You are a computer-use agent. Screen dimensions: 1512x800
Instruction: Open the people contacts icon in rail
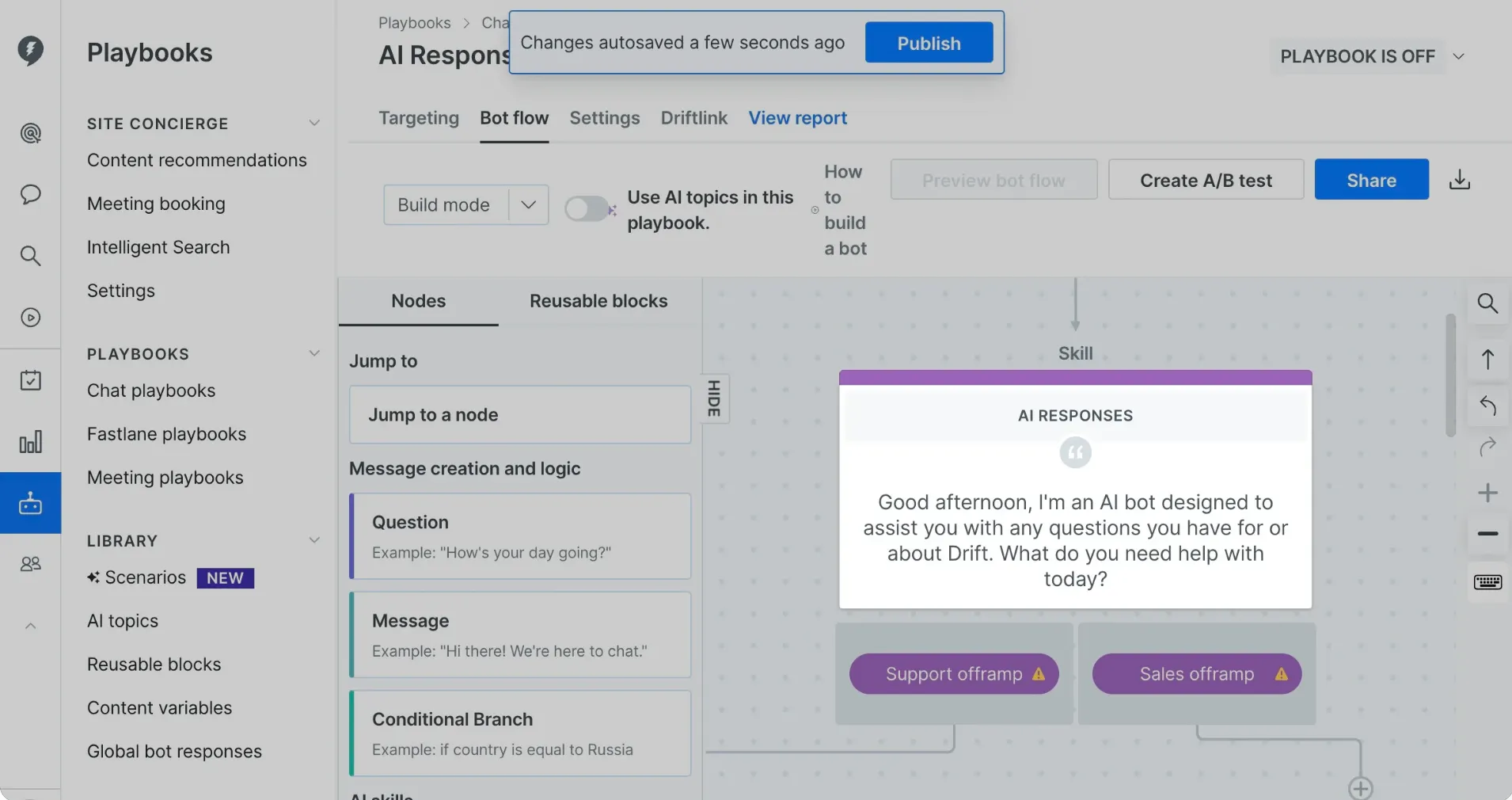[30, 564]
